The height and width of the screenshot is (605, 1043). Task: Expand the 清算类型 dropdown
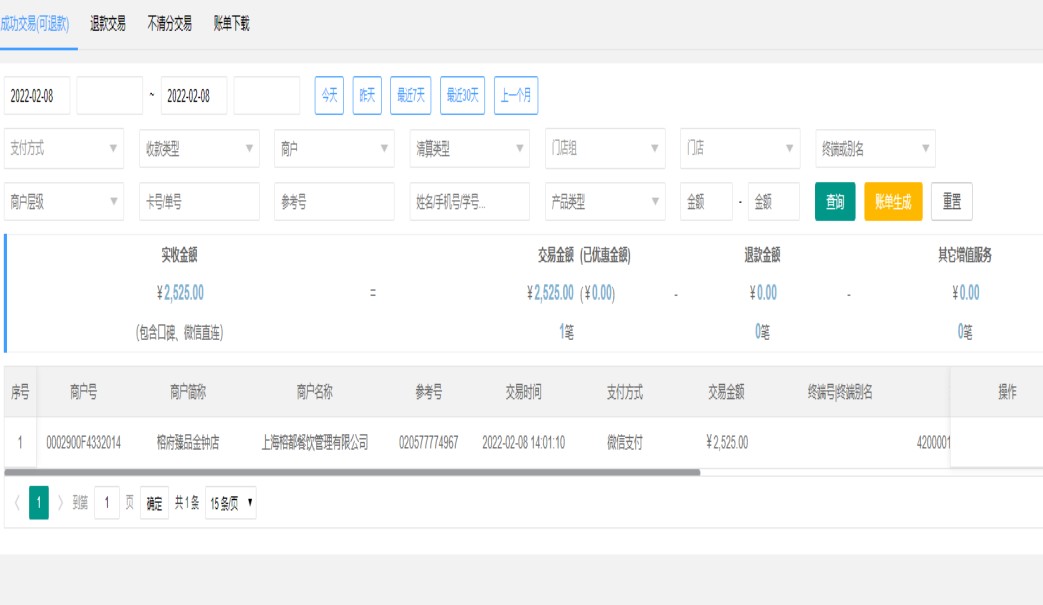click(469, 149)
